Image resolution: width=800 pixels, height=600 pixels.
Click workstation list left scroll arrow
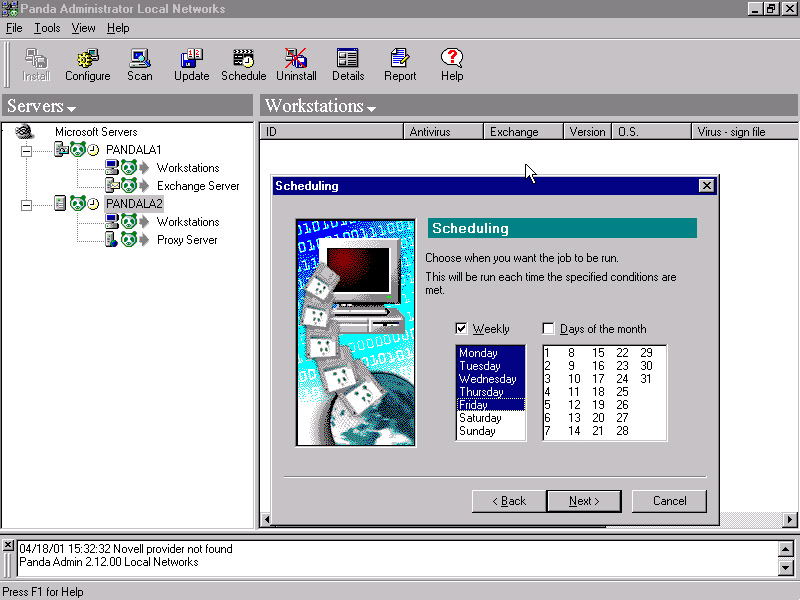266,519
